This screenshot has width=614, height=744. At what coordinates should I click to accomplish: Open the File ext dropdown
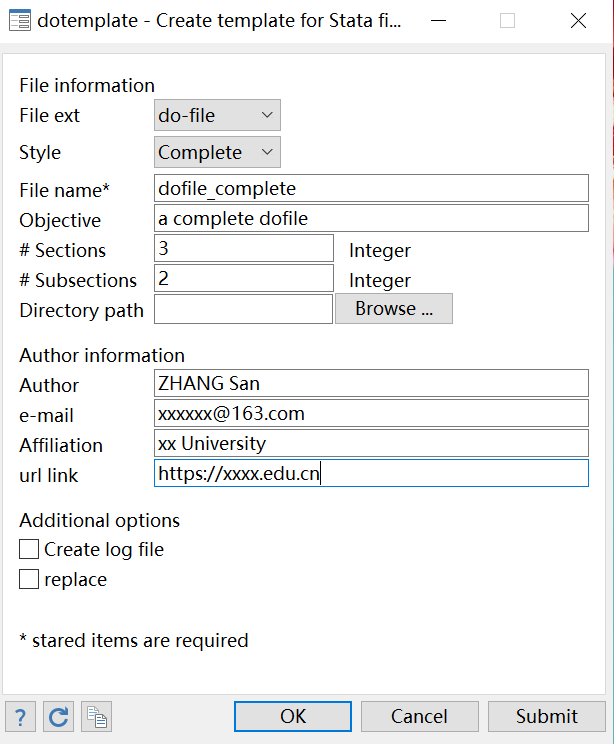click(218, 115)
